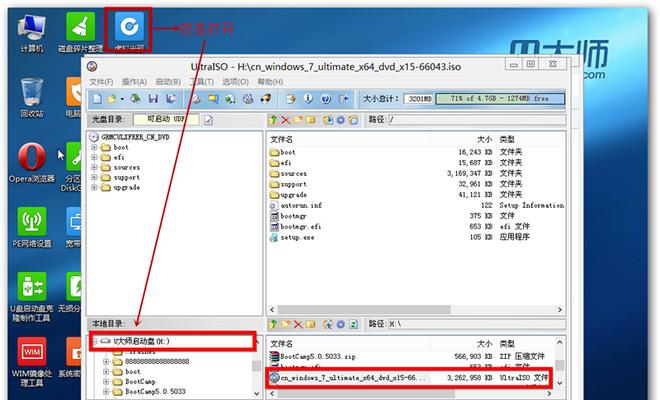Click the Save As toolbar icon
Screen dimensions: 660x400
[170, 99]
